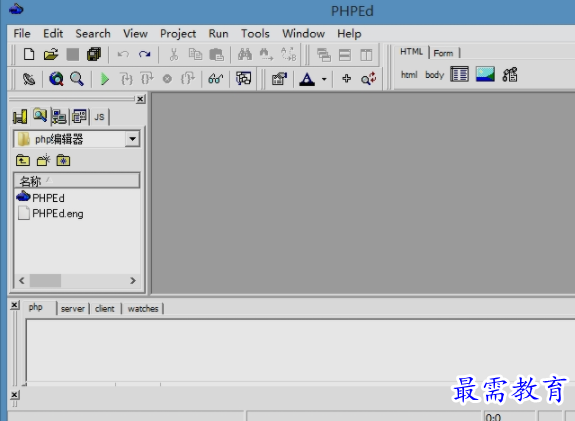
Task: Click the blue letter A icon
Action: point(307,79)
